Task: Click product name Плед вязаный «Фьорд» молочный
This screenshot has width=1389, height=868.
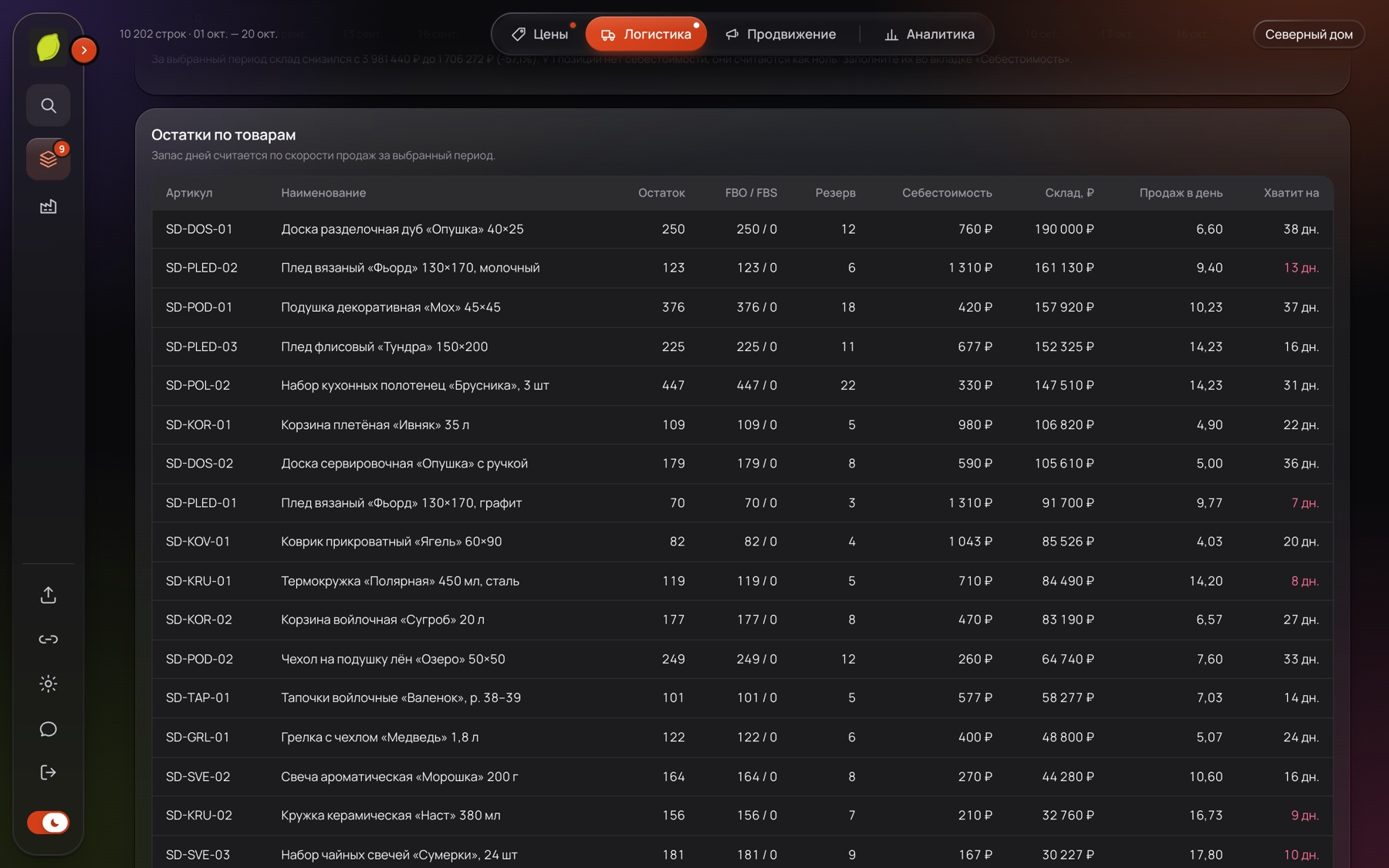Action: pyautogui.click(x=411, y=268)
